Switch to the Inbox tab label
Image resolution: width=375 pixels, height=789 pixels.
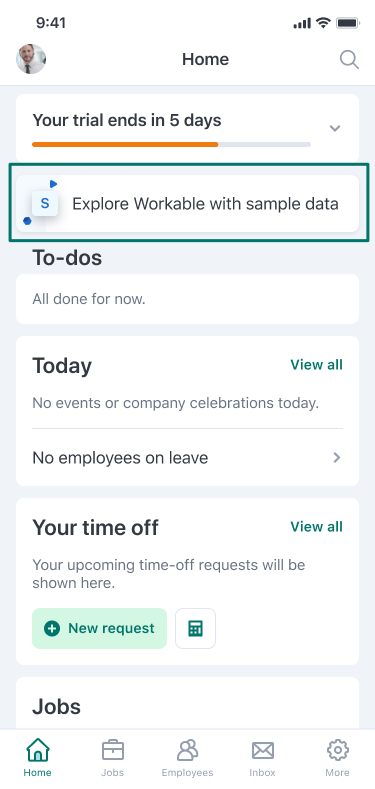[262, 773]
